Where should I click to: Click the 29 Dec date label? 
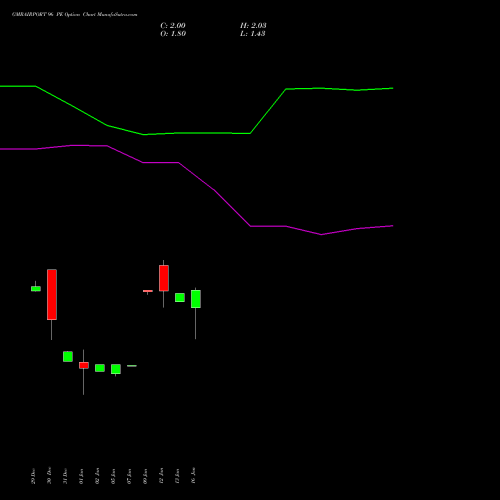(x=33, y=476)
